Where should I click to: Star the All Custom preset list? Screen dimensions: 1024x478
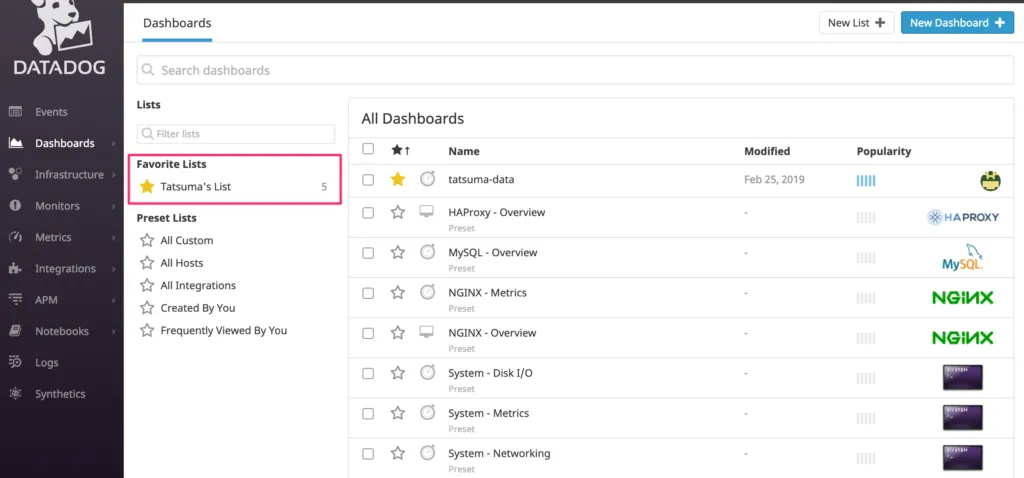pyautogui.click(x=147, y=240)
